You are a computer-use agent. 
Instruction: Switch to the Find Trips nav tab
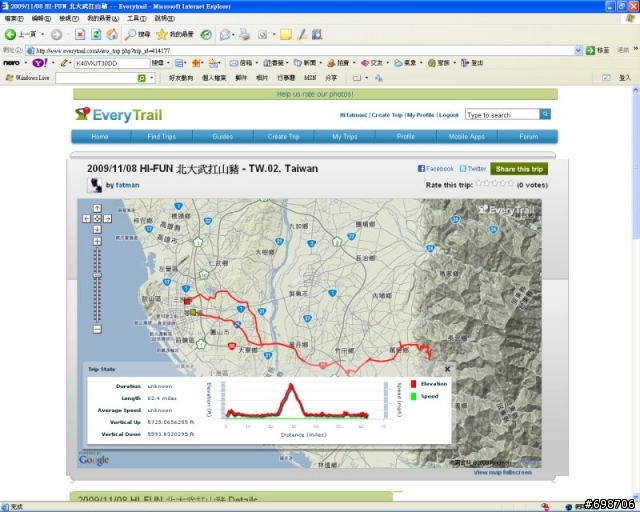point(162,137)
